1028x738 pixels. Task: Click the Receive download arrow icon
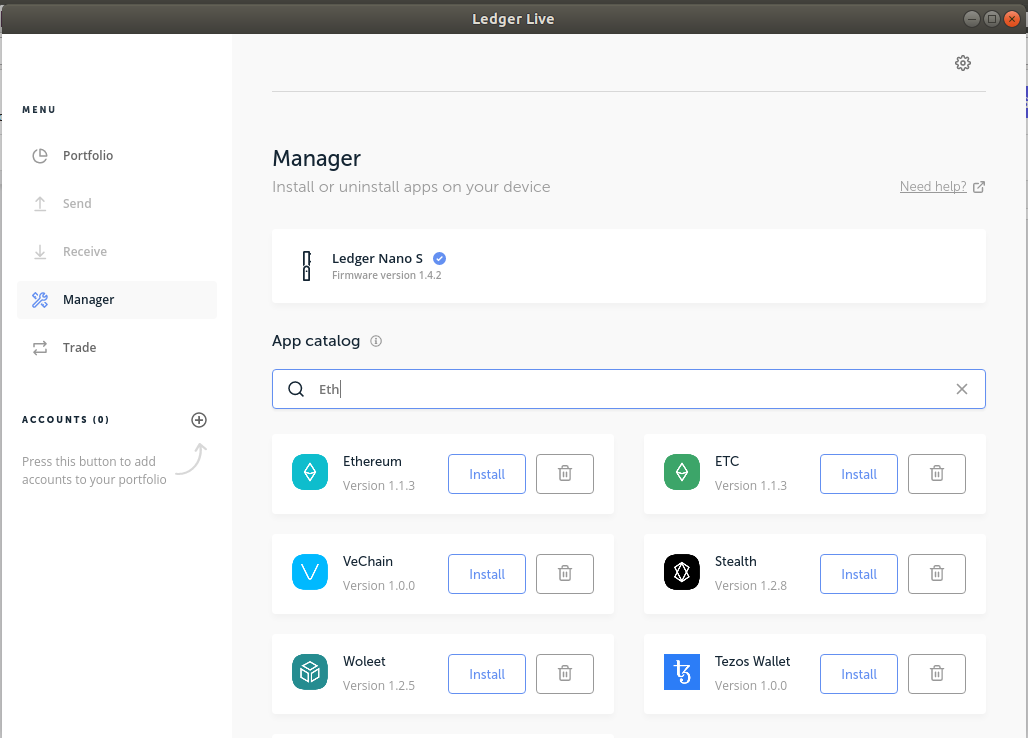tap(40, 252)
